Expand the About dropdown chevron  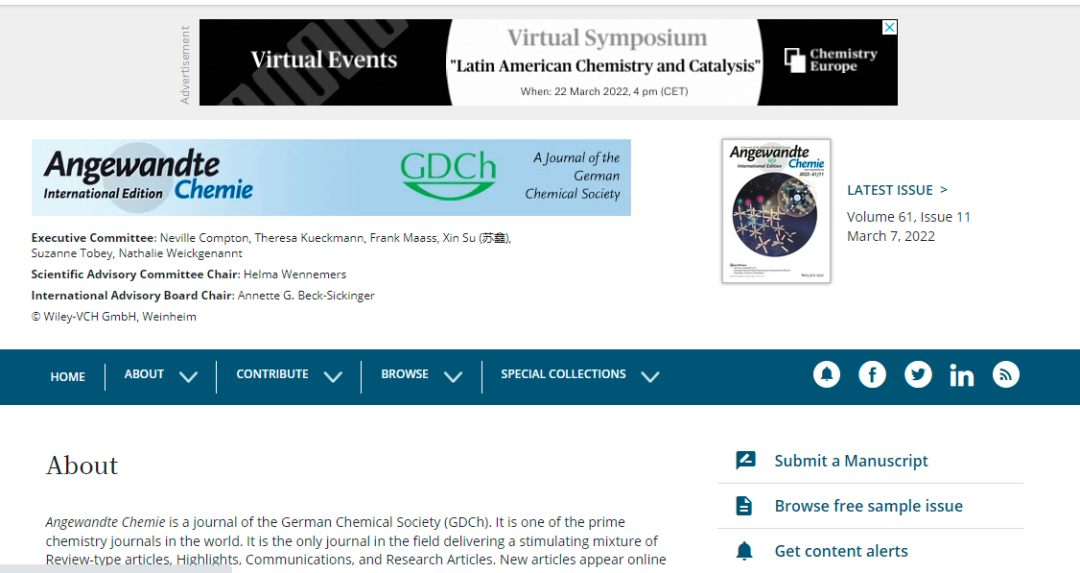[x=188, y=377]
